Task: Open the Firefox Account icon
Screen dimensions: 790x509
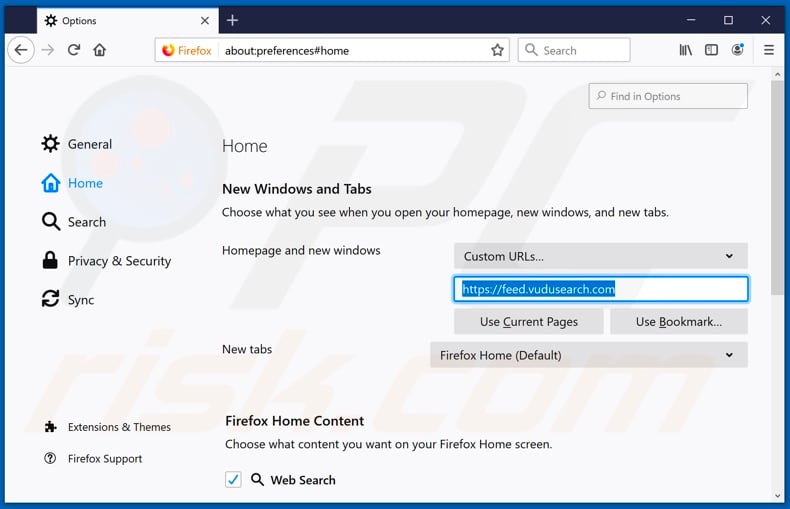Action: (x=738, y=50)
